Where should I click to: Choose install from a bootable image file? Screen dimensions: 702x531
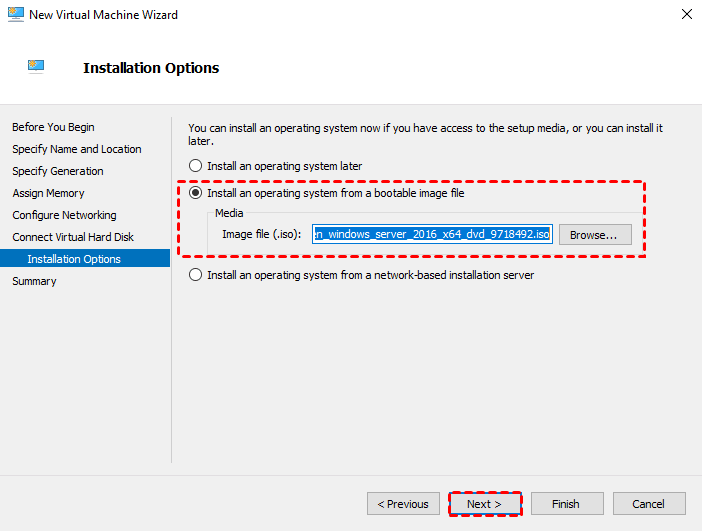[x=196, y=193]
